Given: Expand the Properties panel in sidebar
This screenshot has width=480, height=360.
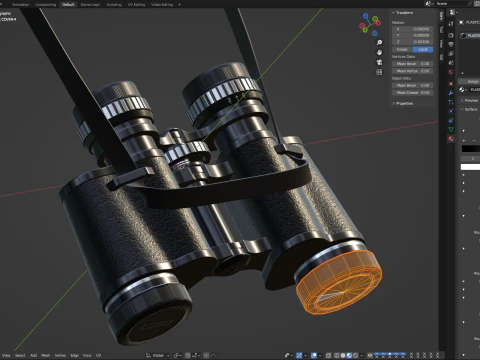Looking at the screenshot, I should click(x=403, y=103).
